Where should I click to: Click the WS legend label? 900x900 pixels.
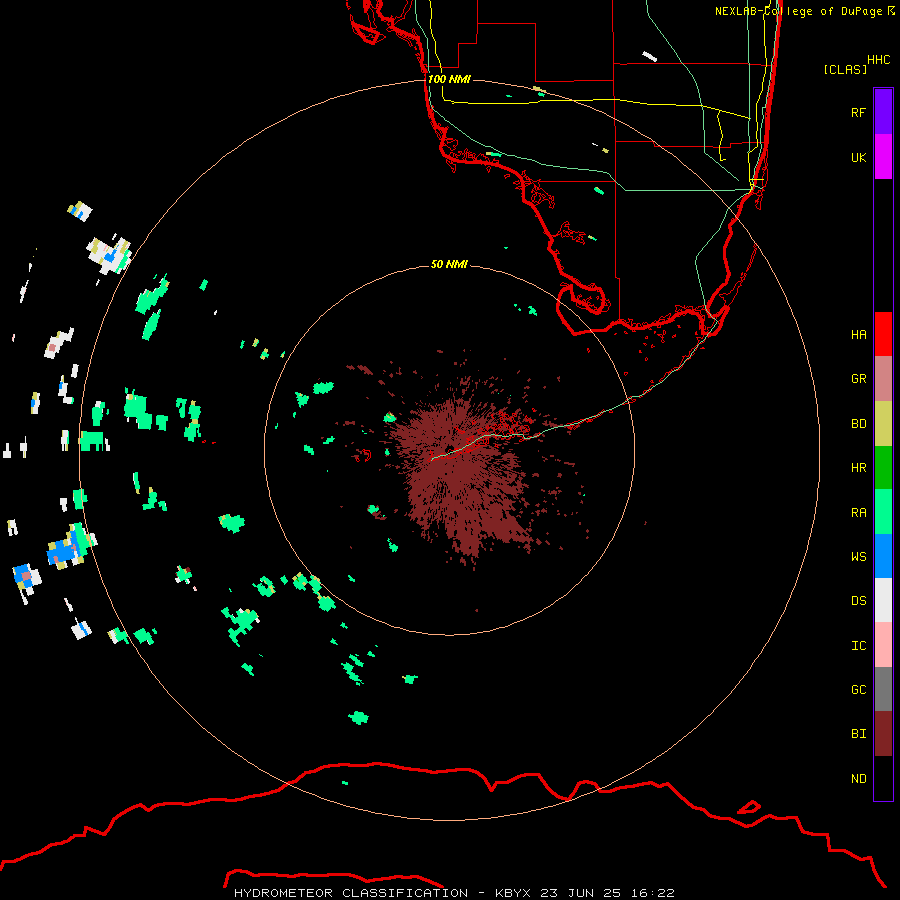(858, 556)
